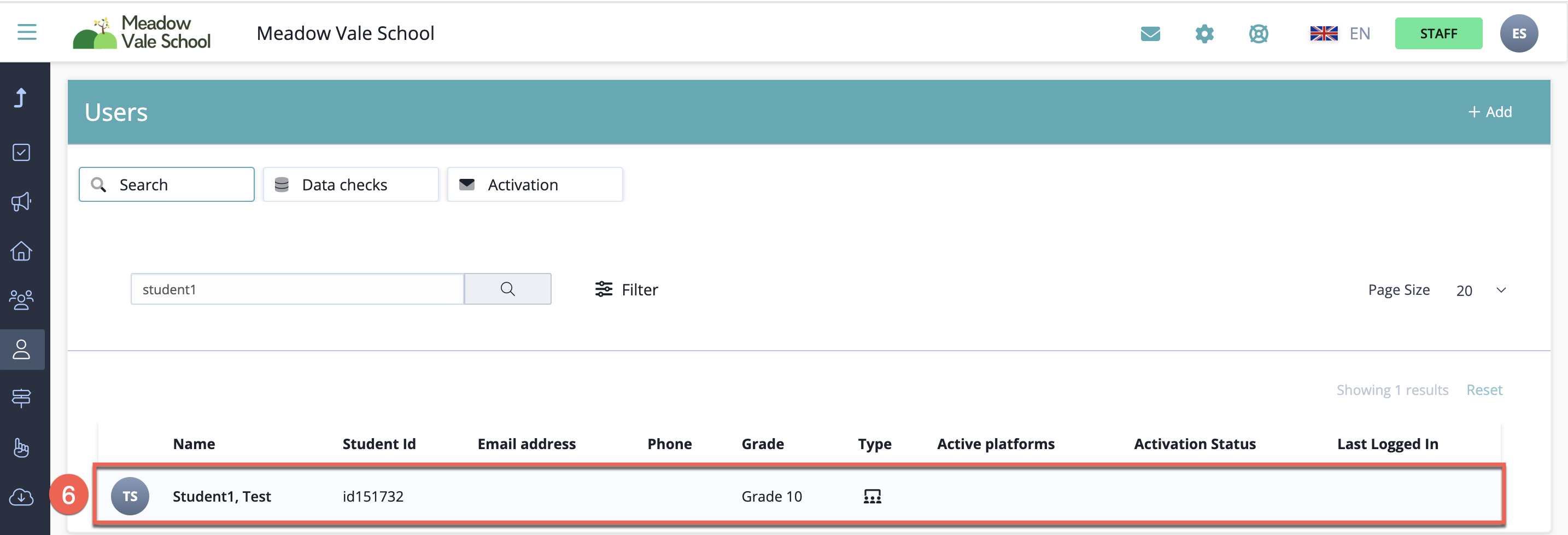Click the Add user button
Image resolution: width=1568 pixels, height=535 pixels.
pos(1489,112)
